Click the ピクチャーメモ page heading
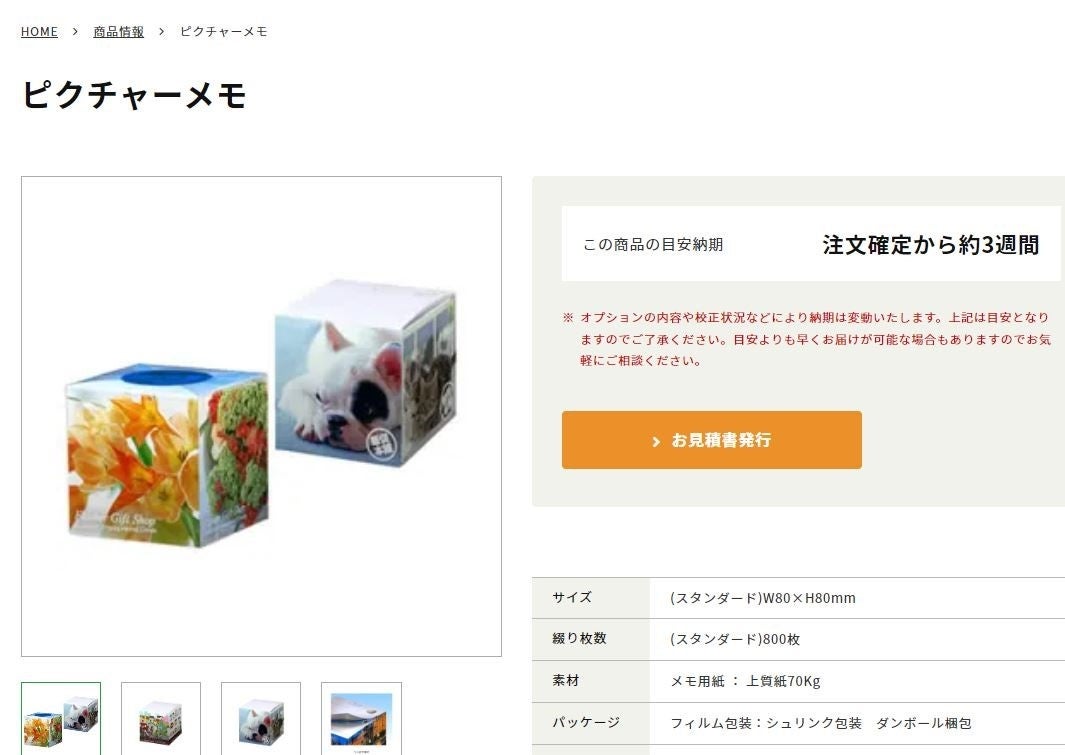 pyautogui.click(x=134, y=94)
